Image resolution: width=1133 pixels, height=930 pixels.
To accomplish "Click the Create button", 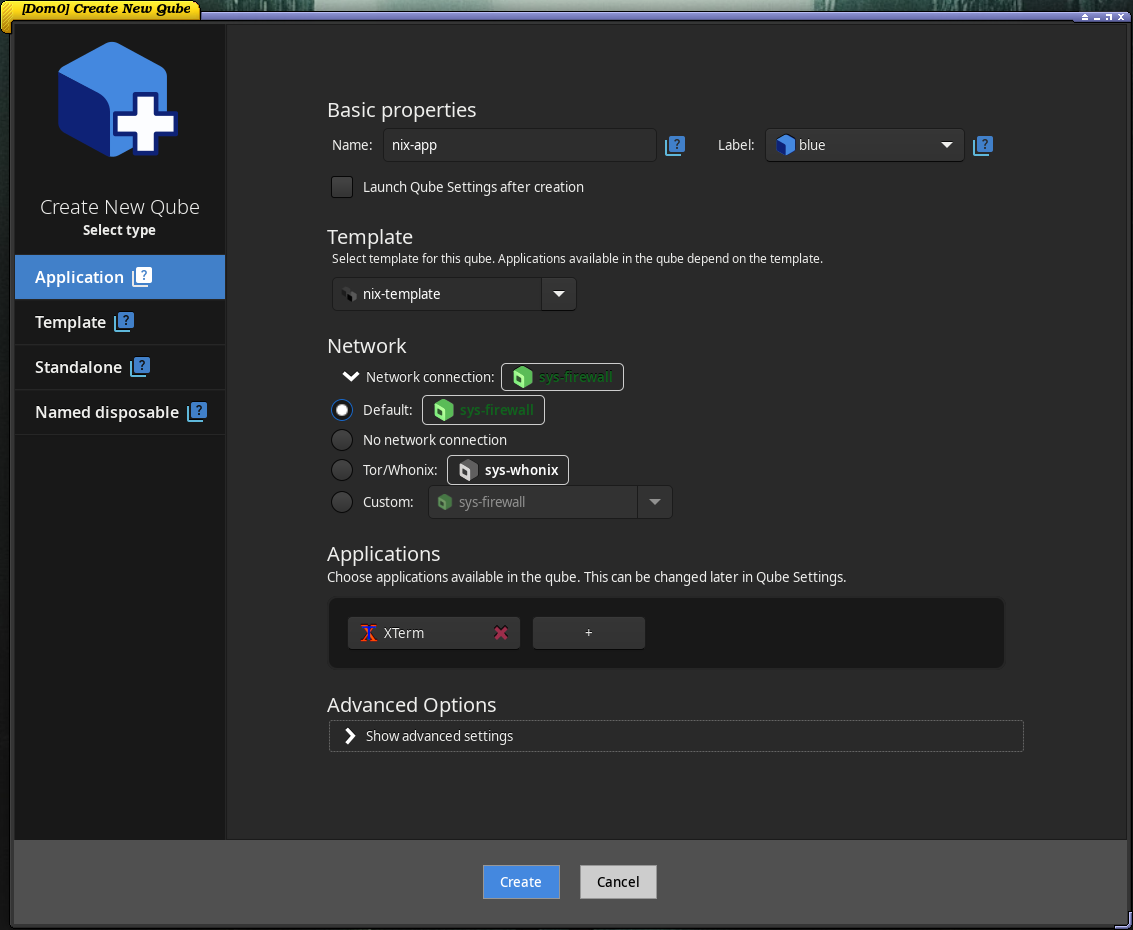I will click(x=521, y=881).
